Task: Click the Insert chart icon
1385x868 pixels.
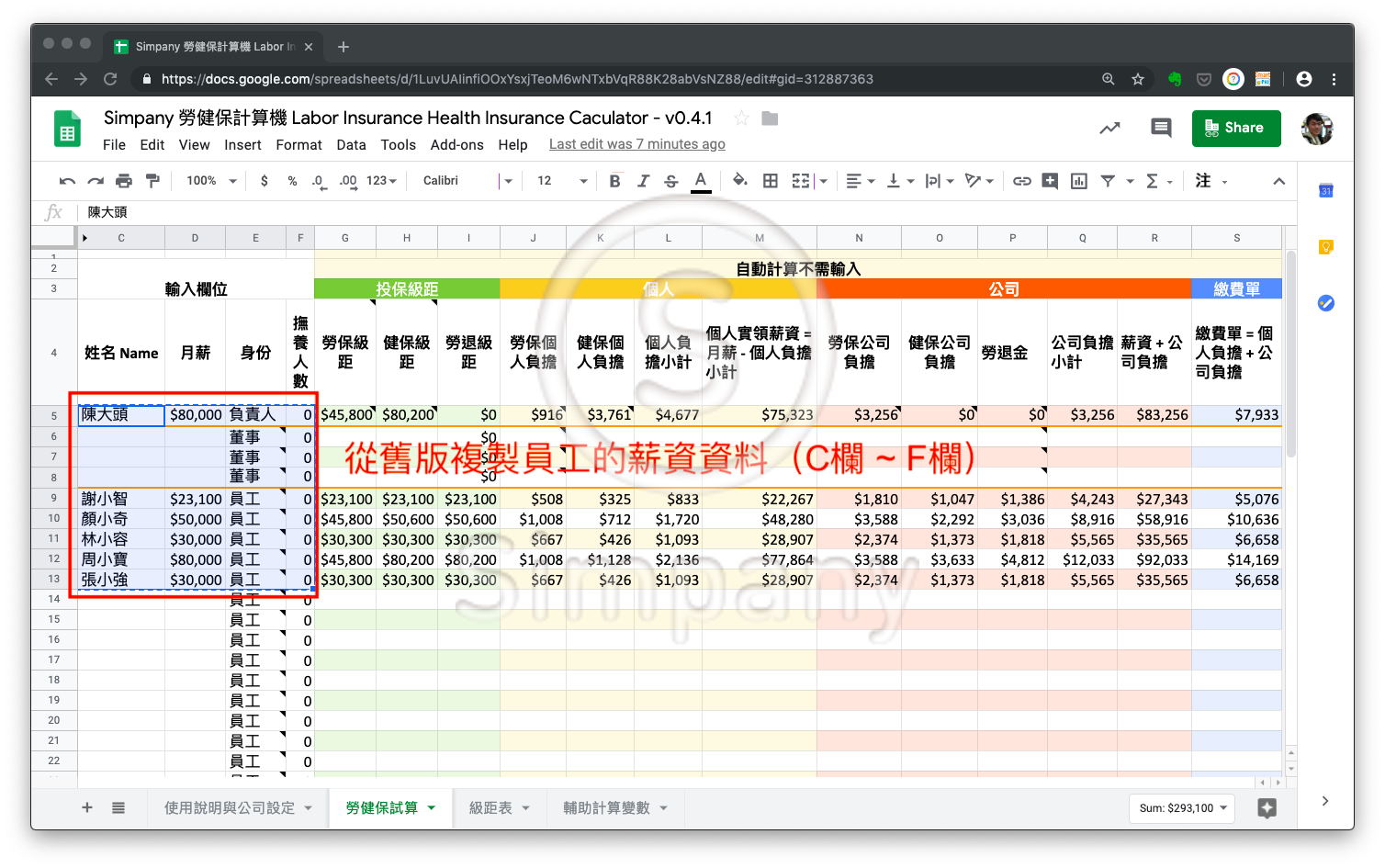Action: (1079, 181)
